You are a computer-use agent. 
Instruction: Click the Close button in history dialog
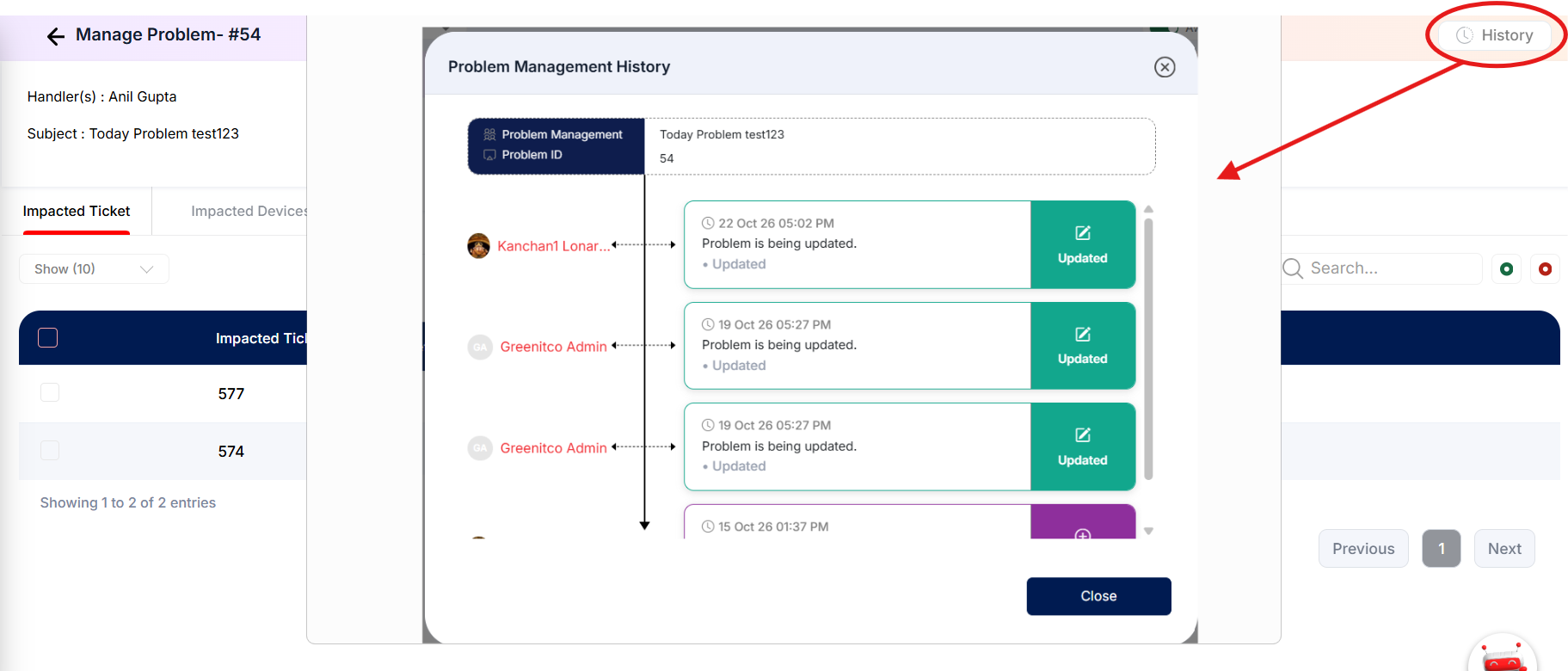(x=1098, y=596)
